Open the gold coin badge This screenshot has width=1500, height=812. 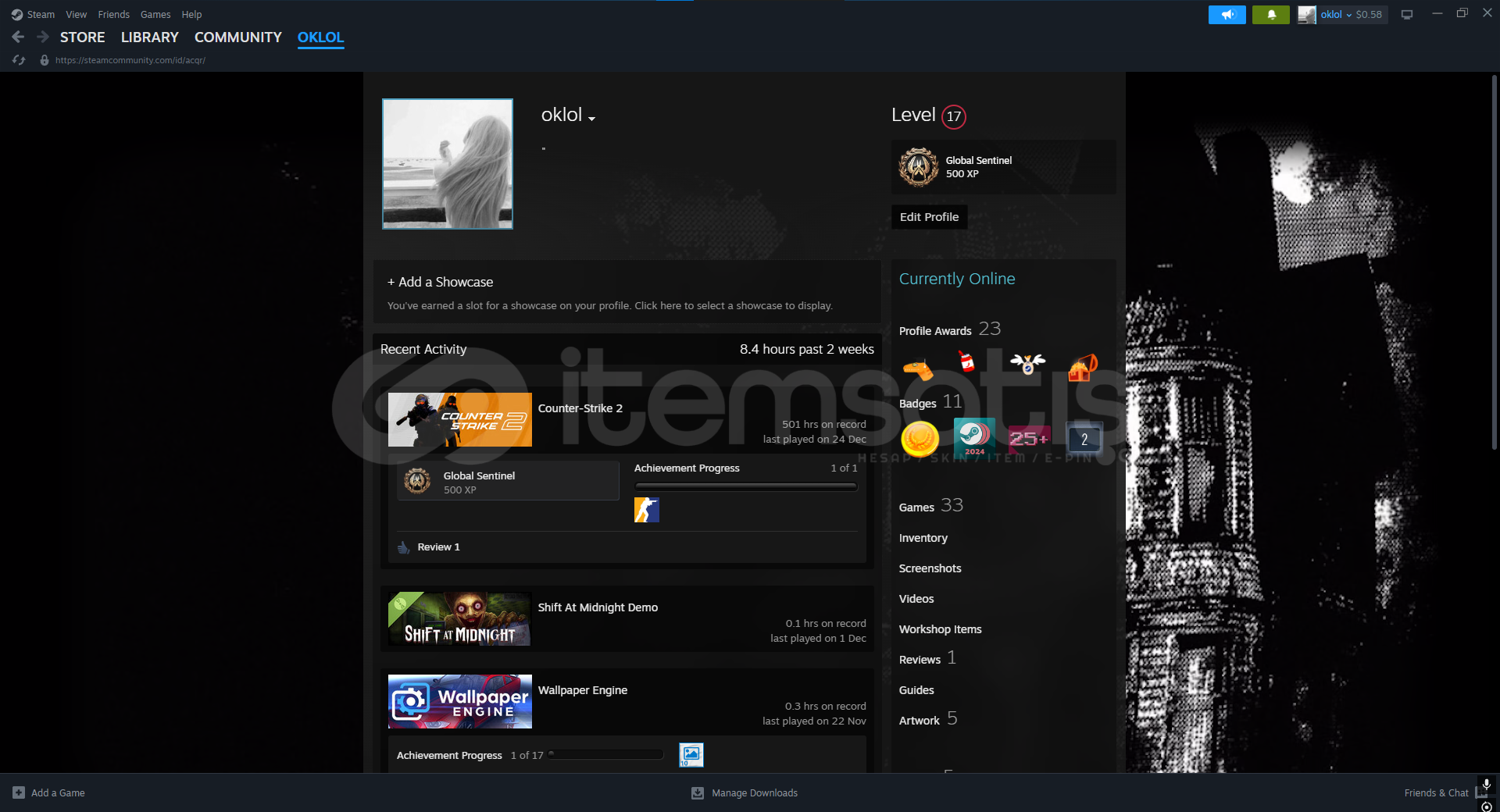click(x=920, y=439)
